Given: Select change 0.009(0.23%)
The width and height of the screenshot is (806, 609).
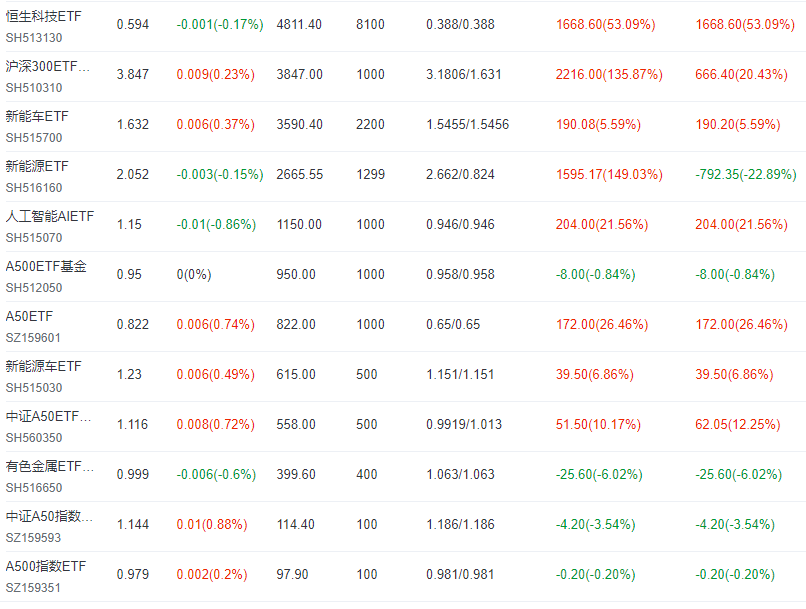Looking at the screenshot, I should [216, 75].
